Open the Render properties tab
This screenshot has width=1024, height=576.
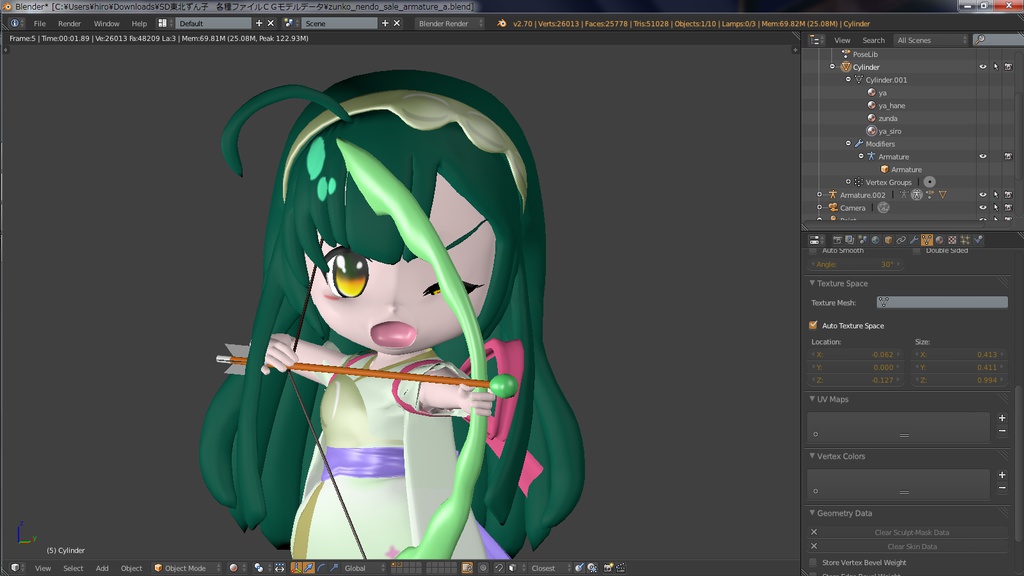[x=837, y=239]
